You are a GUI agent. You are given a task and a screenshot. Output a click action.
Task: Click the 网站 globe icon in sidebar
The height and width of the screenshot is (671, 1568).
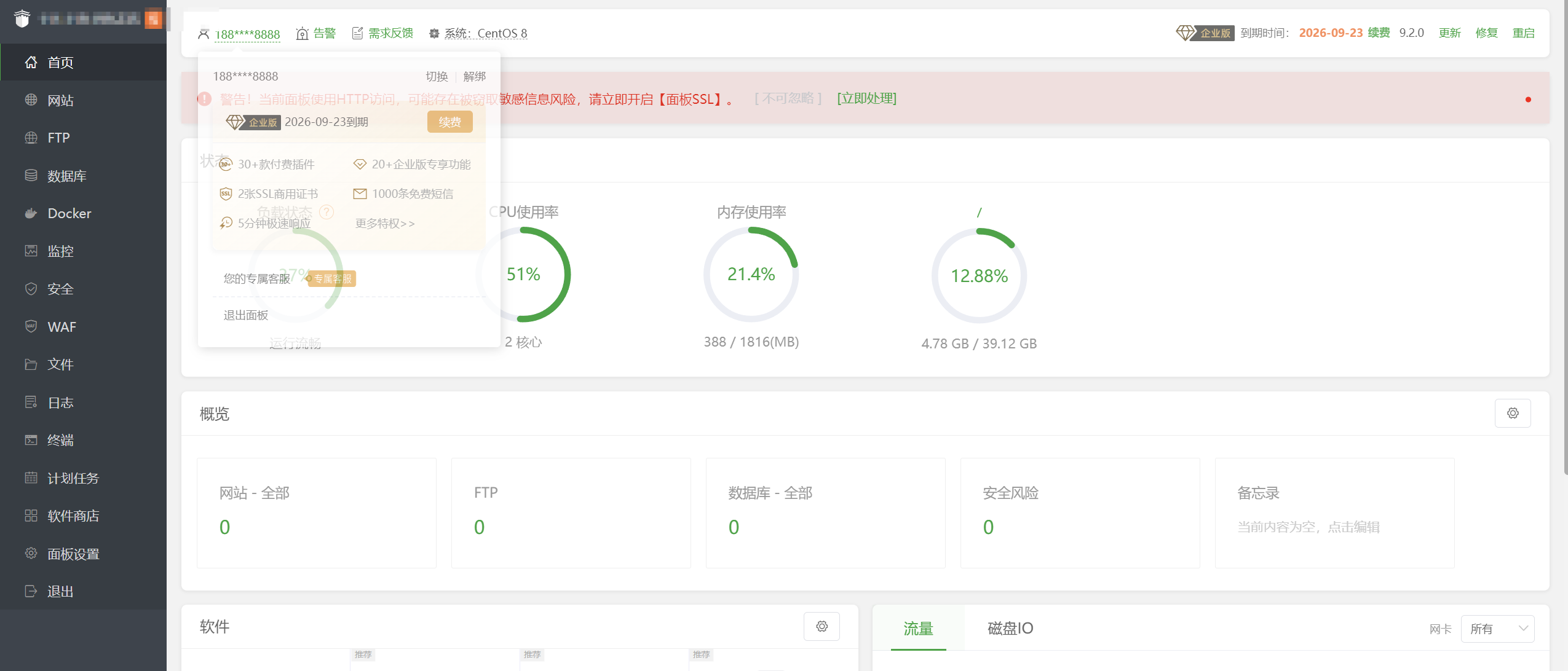click(x=31, y=100)
